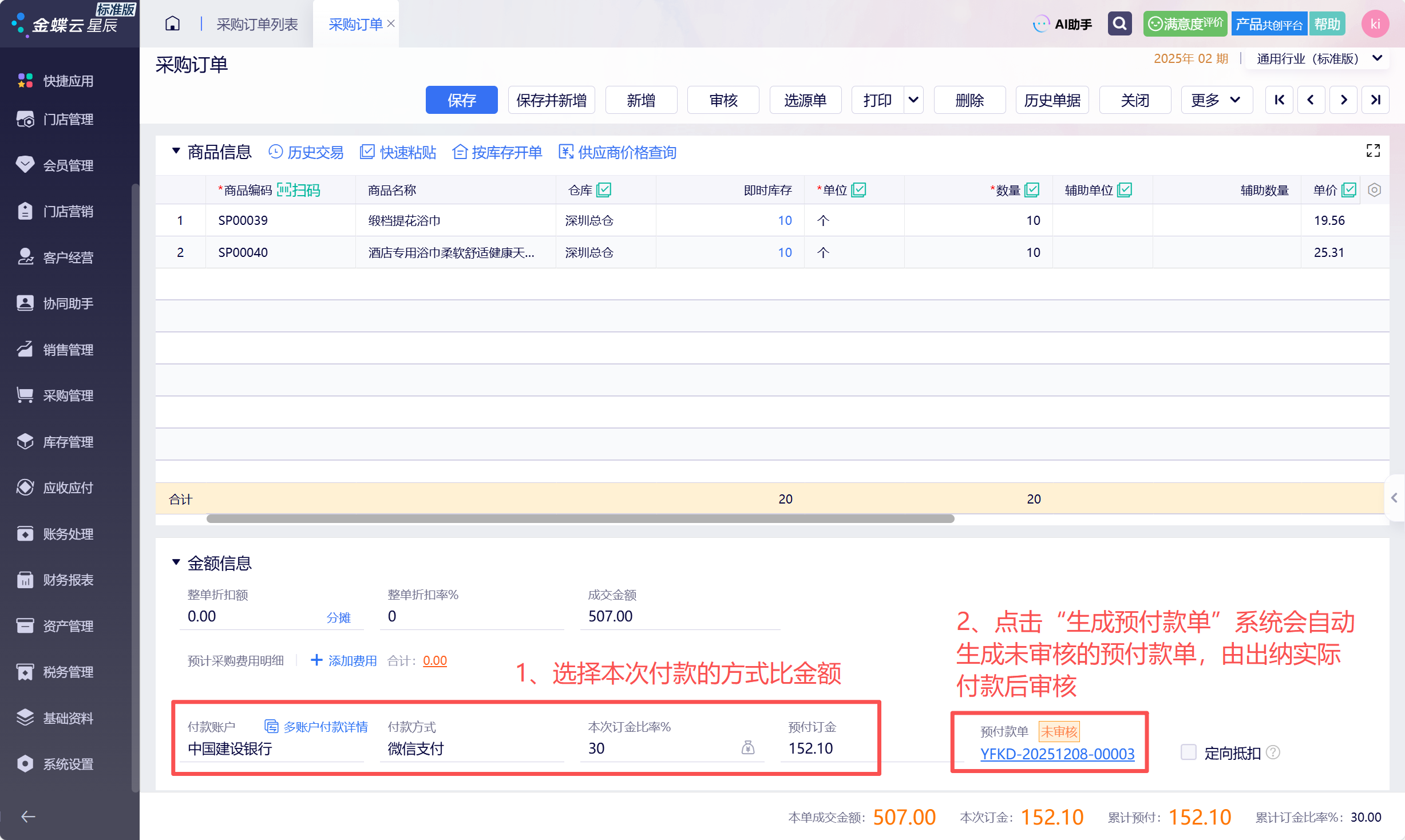1405x840 pixels.
Task: Click the search magnifier icon
Action: coord(1119,24)
